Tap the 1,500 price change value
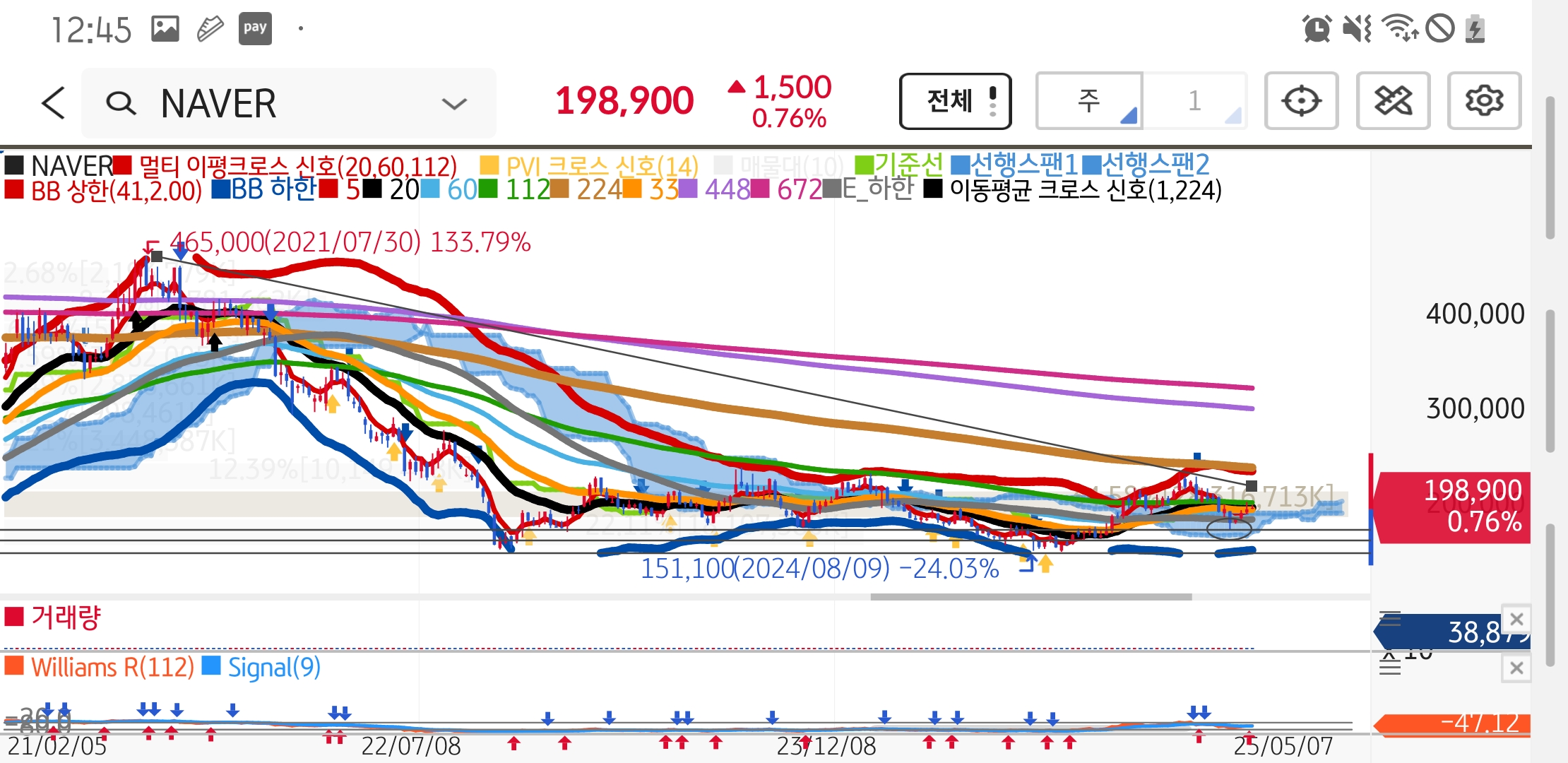 (x=792, y=88)
